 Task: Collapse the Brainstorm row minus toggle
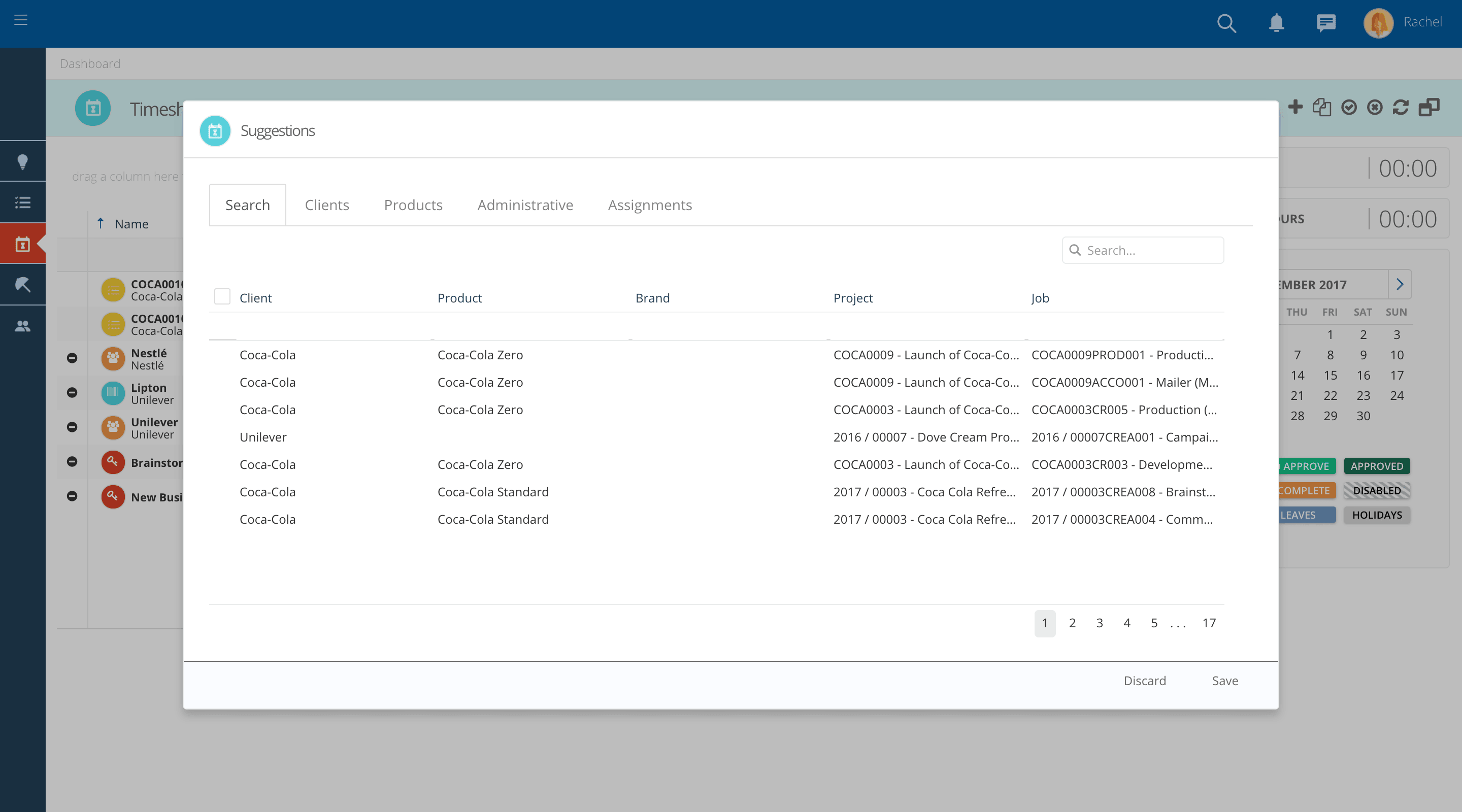pos(72,462)
